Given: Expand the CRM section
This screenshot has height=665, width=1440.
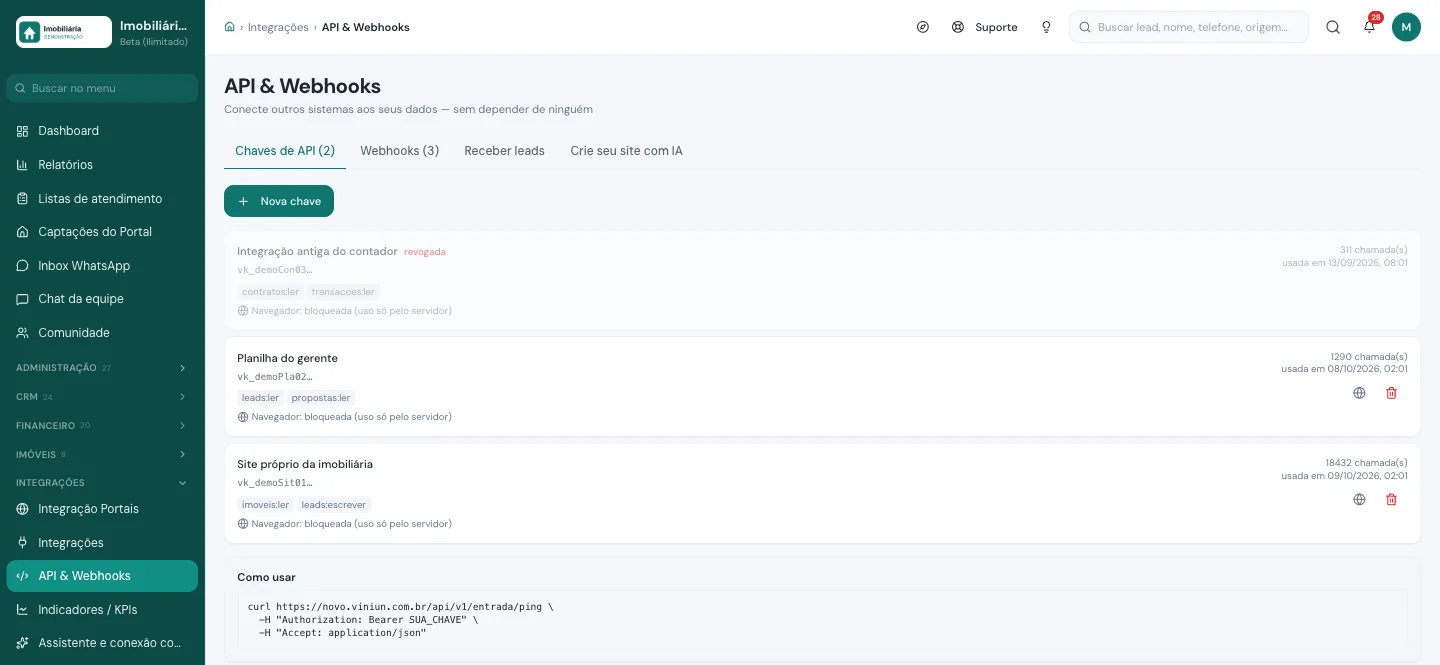Looking at the screenshot, I should click(102, 397).
